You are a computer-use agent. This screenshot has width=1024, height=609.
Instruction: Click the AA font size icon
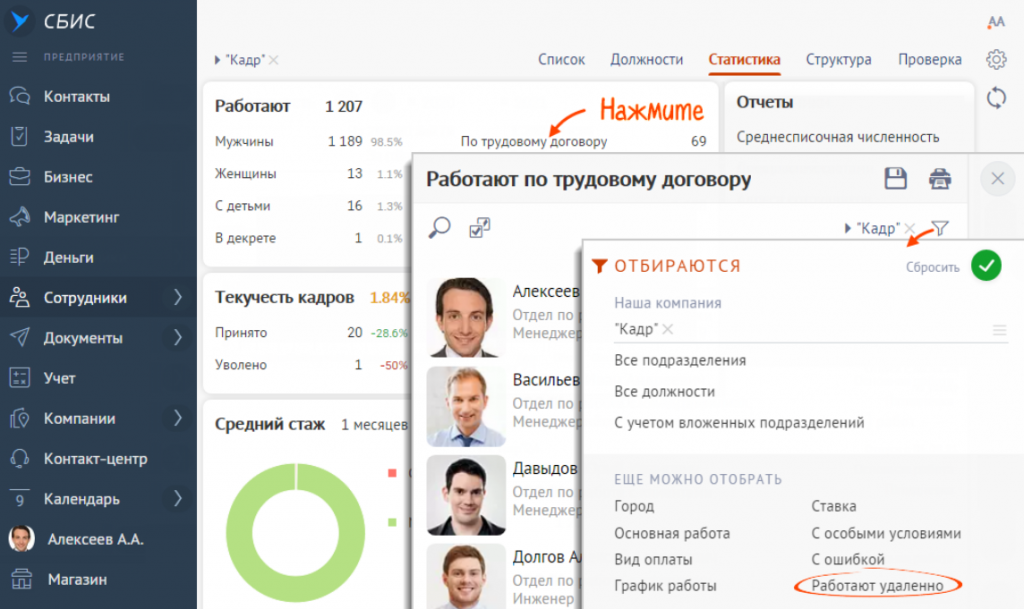tap(996, 22)
